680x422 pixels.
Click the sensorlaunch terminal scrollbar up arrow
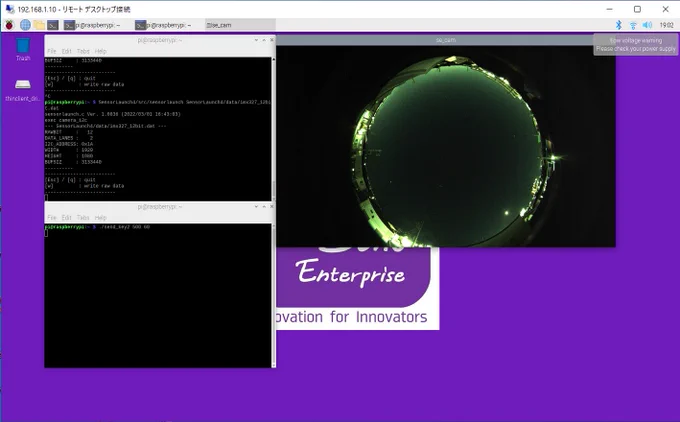[x=273, y=59]
